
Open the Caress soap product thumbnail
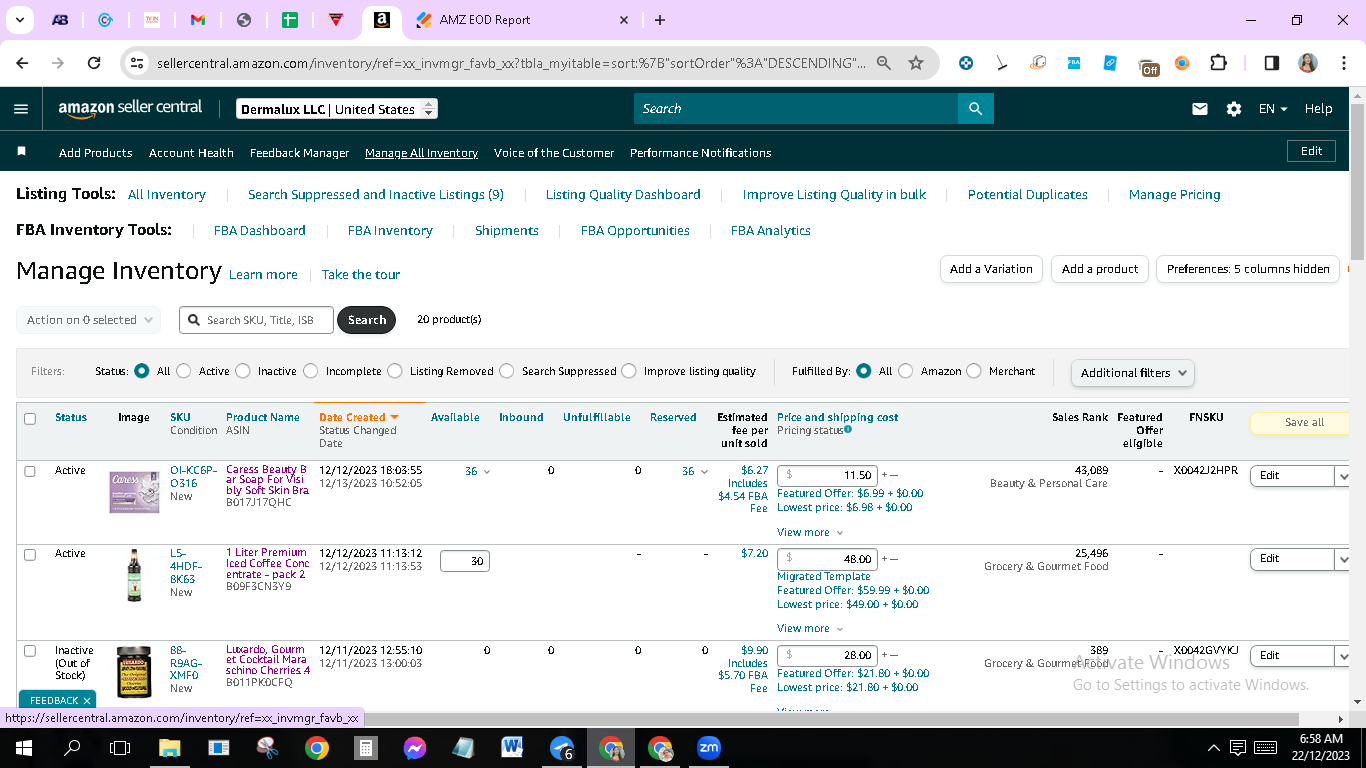(134, 492)
